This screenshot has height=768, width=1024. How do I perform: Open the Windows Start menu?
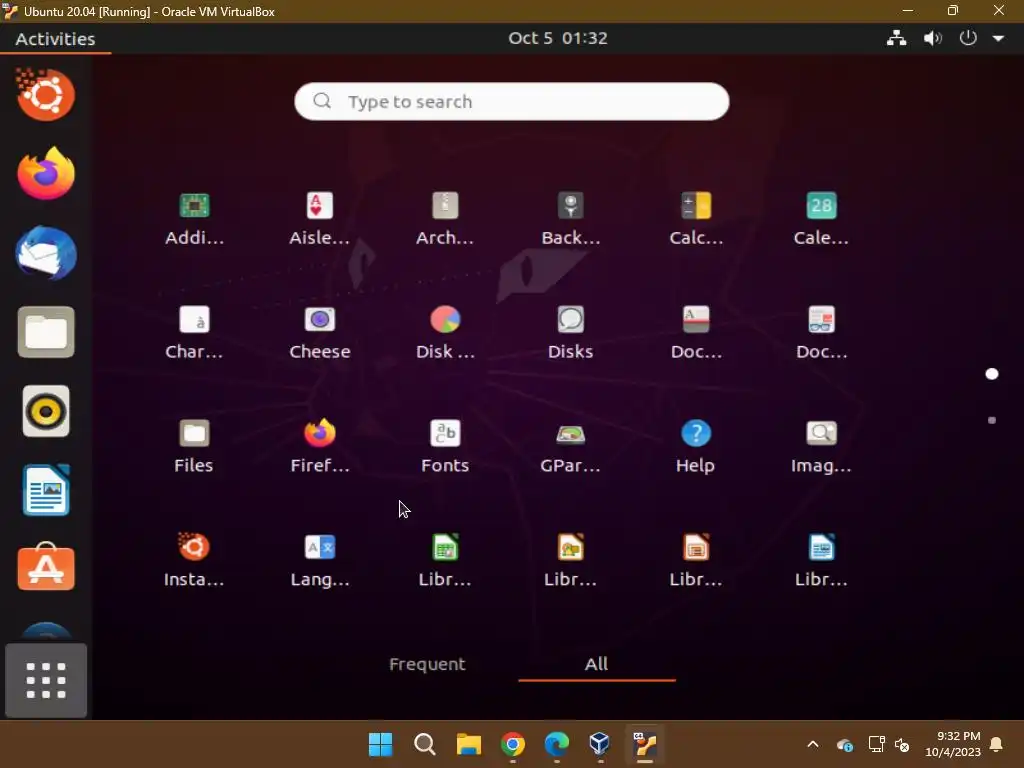[380, 744]
